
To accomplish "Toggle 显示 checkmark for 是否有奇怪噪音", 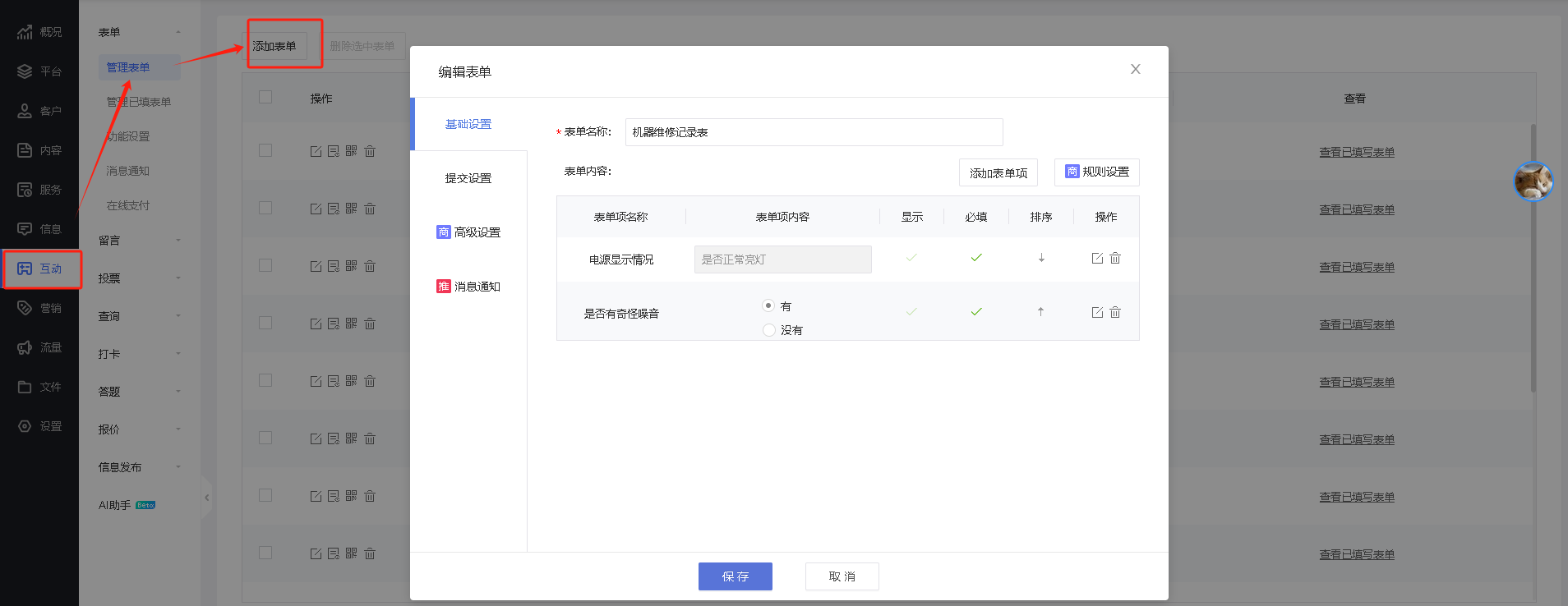I will point(911,312).
